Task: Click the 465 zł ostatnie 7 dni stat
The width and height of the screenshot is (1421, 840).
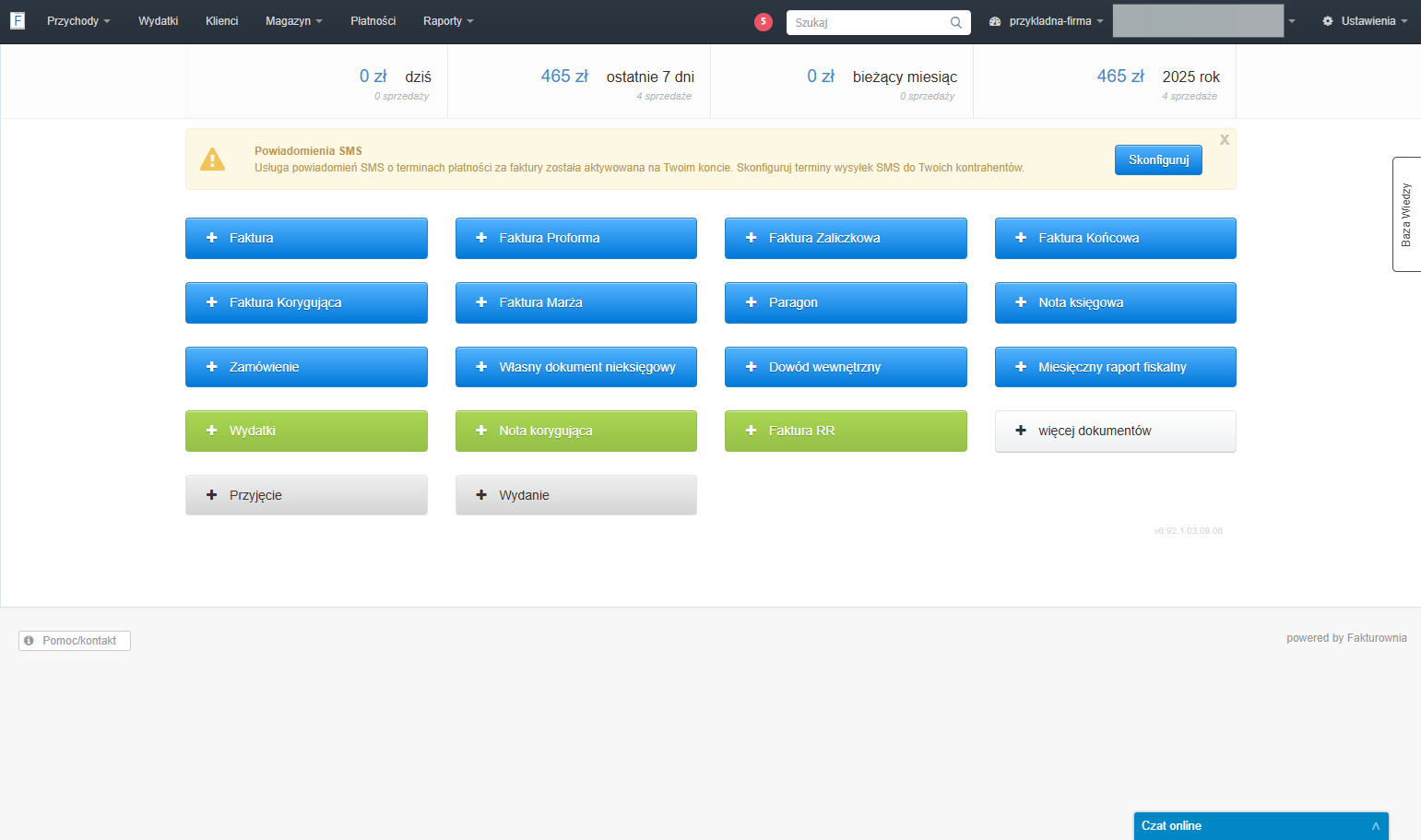Action: [x=617, y=81]
